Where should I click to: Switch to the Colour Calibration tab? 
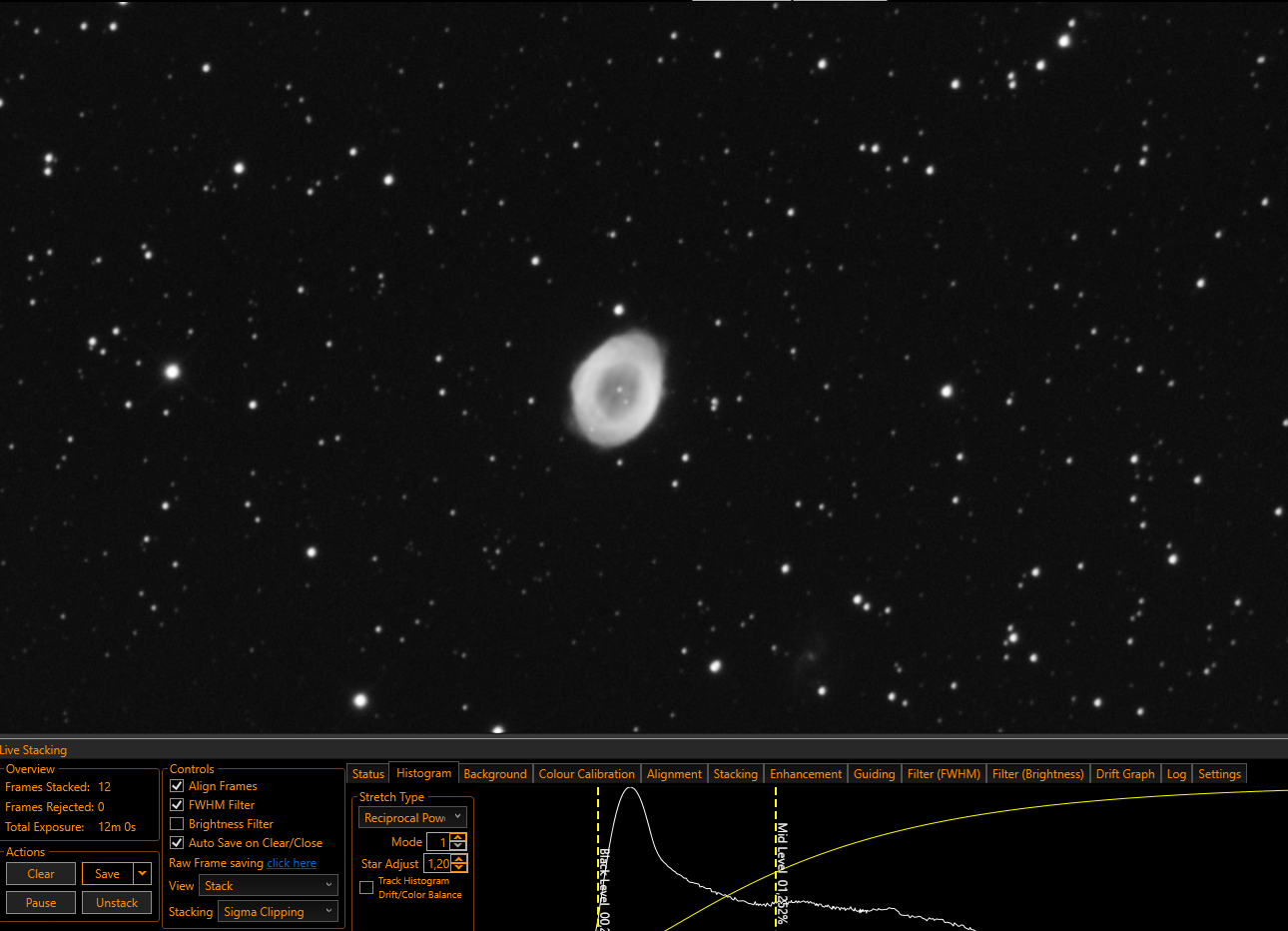click(x=586, y=774)
